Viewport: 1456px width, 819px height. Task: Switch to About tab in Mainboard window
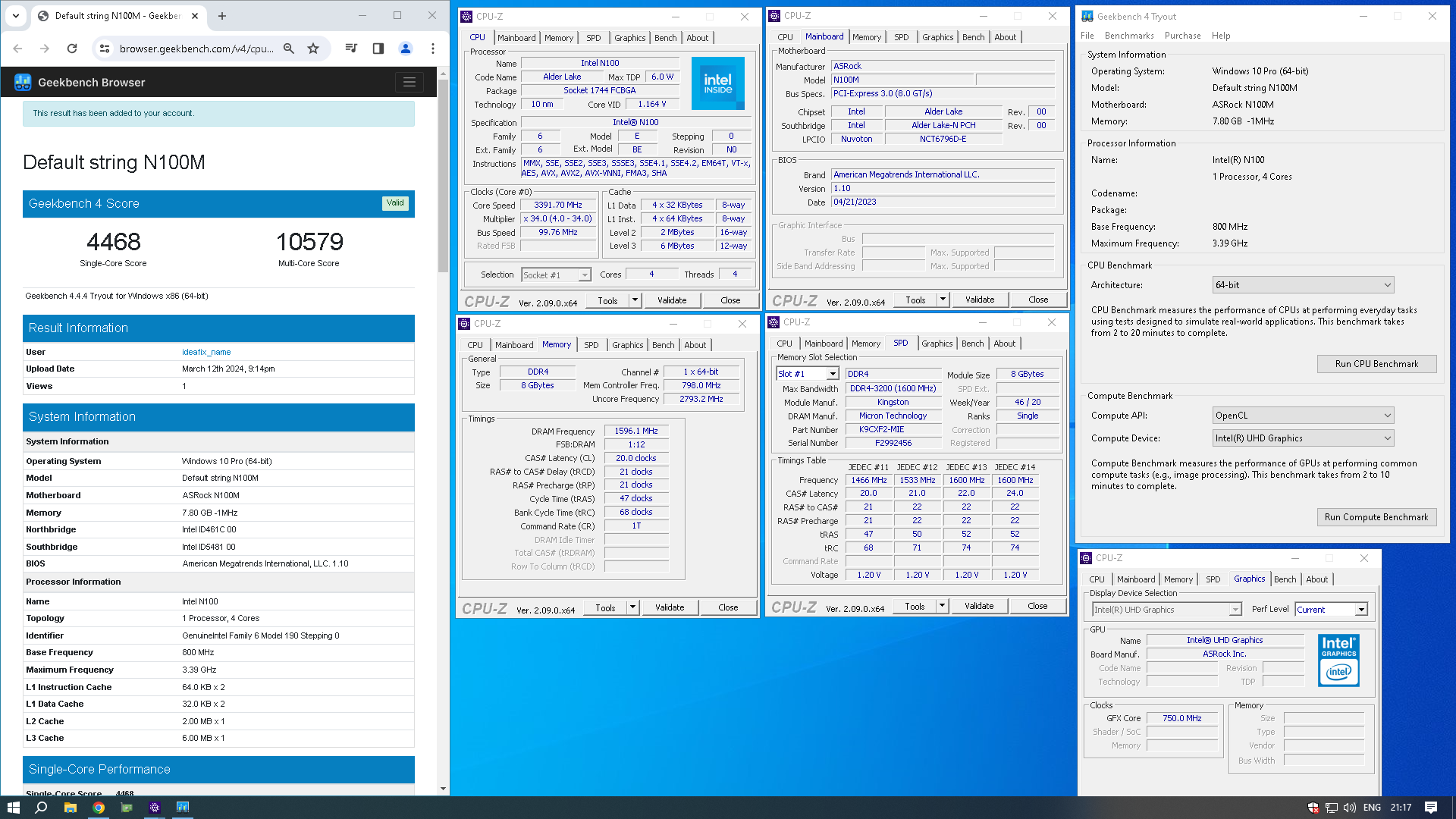1005,37
